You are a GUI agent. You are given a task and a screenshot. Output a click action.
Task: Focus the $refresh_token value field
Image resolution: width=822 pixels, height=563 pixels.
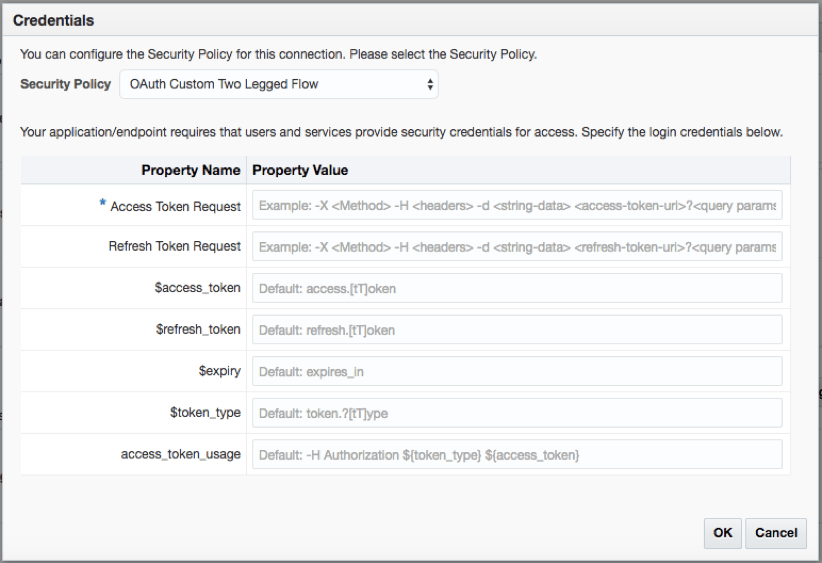(516, 330)
